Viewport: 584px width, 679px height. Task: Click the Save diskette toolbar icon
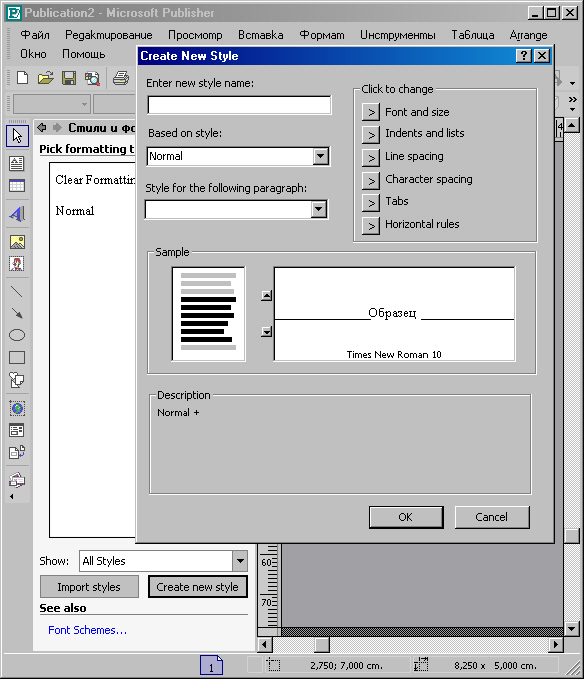69,78
